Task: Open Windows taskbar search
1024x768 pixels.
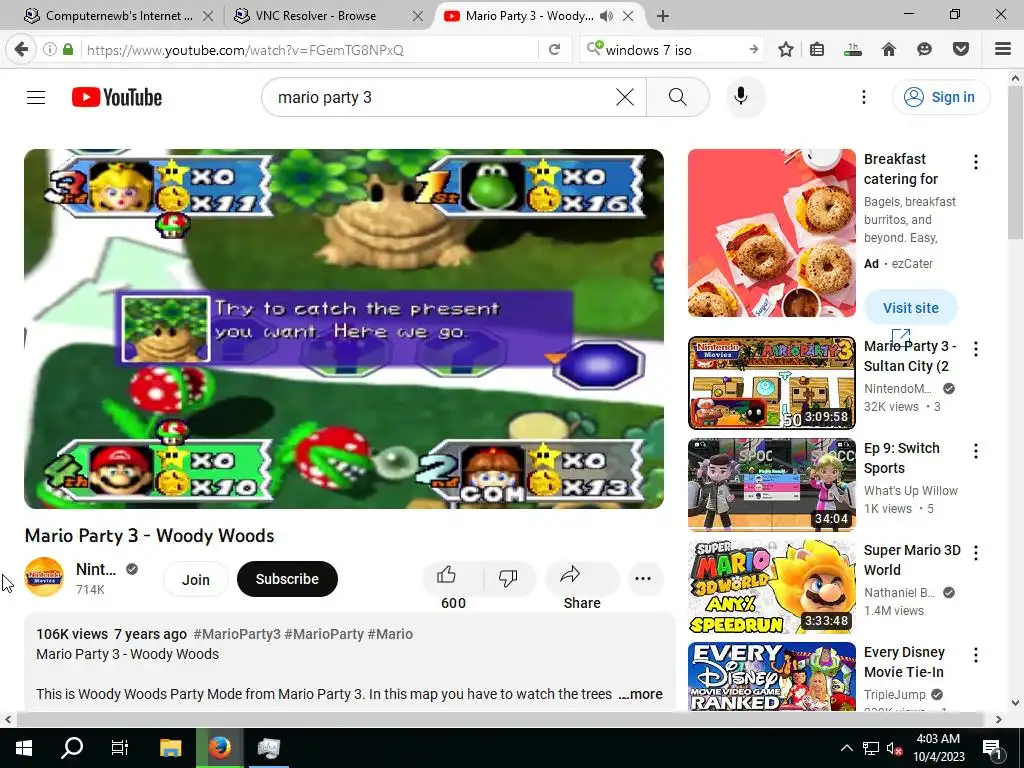Action: (72, 748)
